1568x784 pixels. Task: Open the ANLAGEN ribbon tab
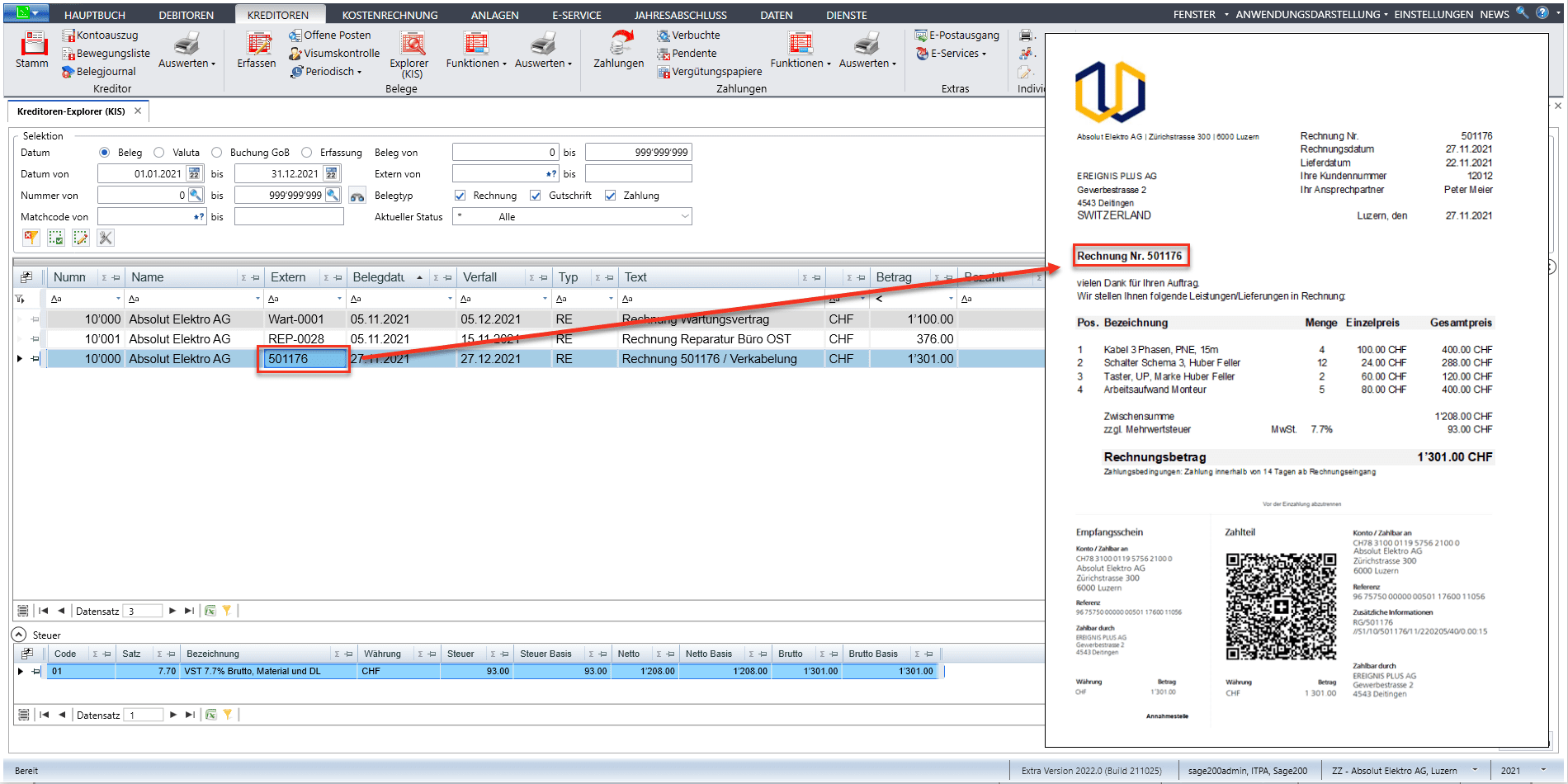pyautogui.click(x=495, y=15)
